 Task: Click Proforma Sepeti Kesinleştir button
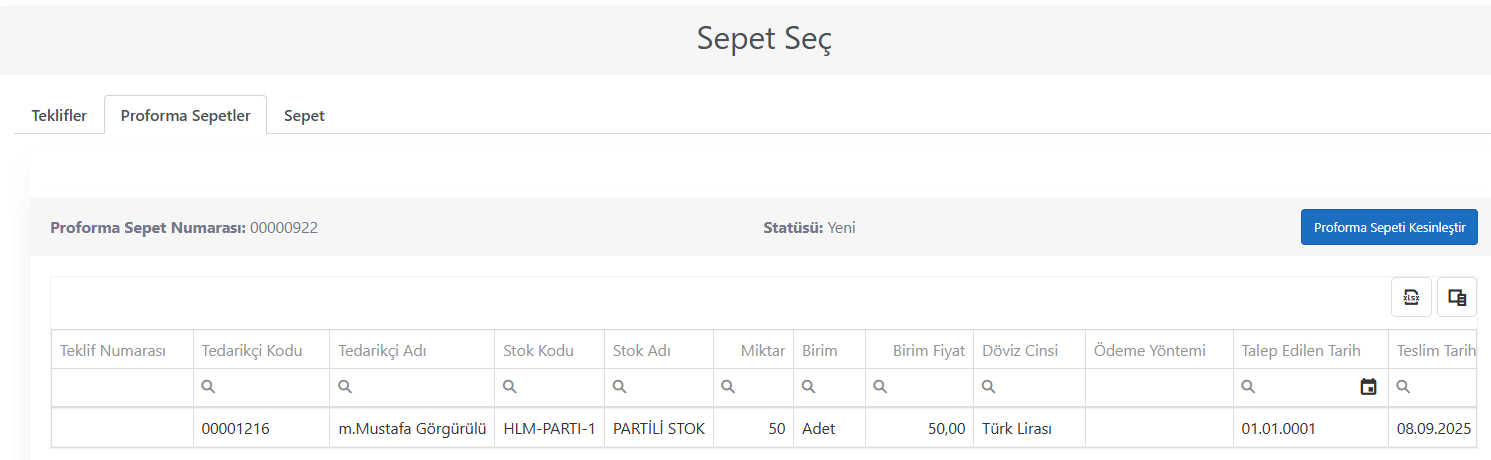click(x=1389, y=227)
